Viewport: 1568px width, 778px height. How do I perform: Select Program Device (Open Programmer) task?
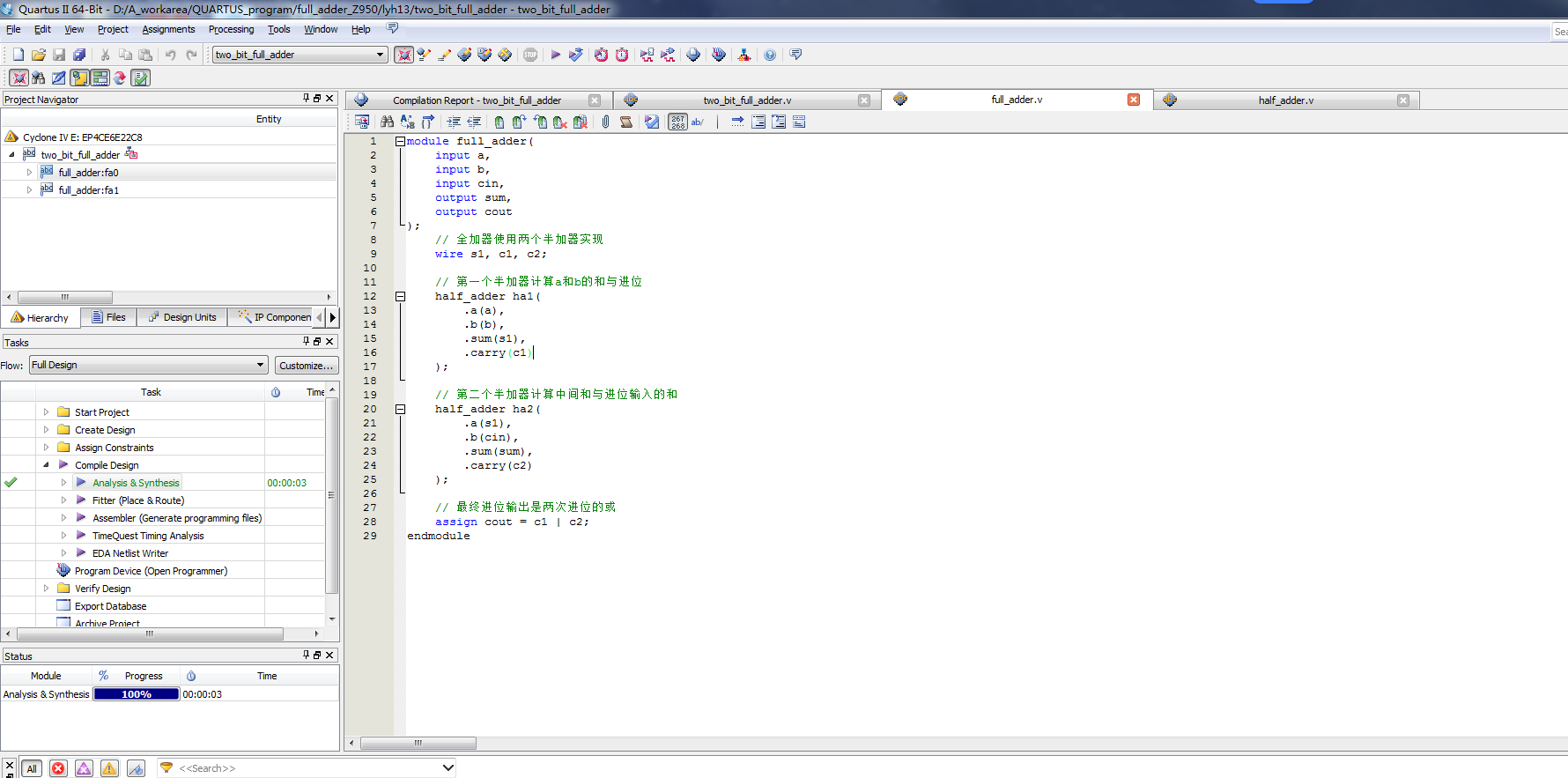tap(151, 571)
